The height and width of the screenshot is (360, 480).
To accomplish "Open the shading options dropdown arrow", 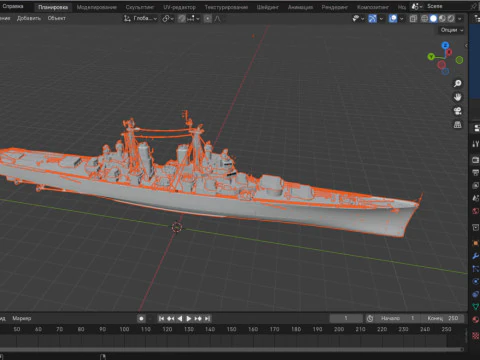I will point(460,19).
